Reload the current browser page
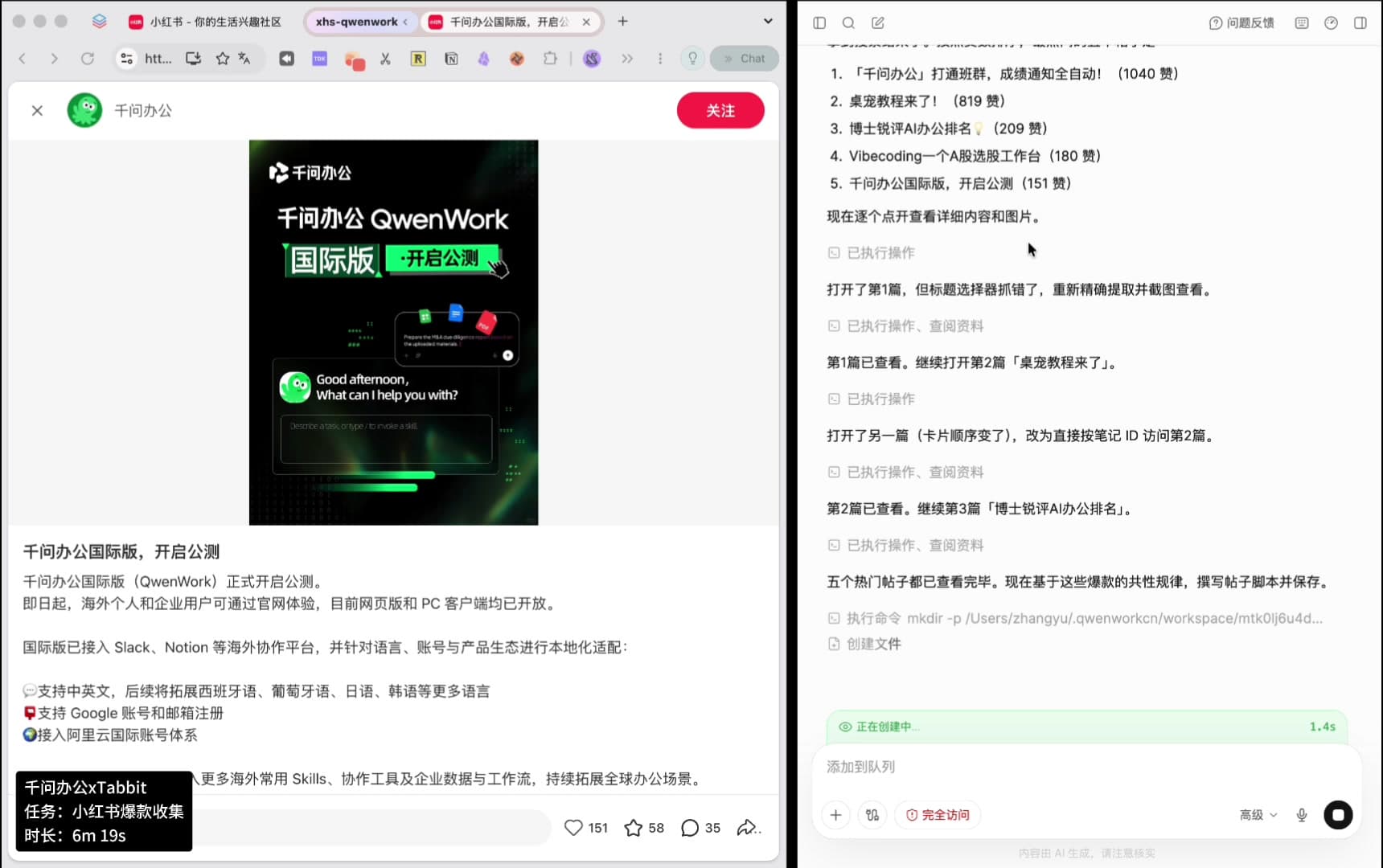 [x=88, y=59]
